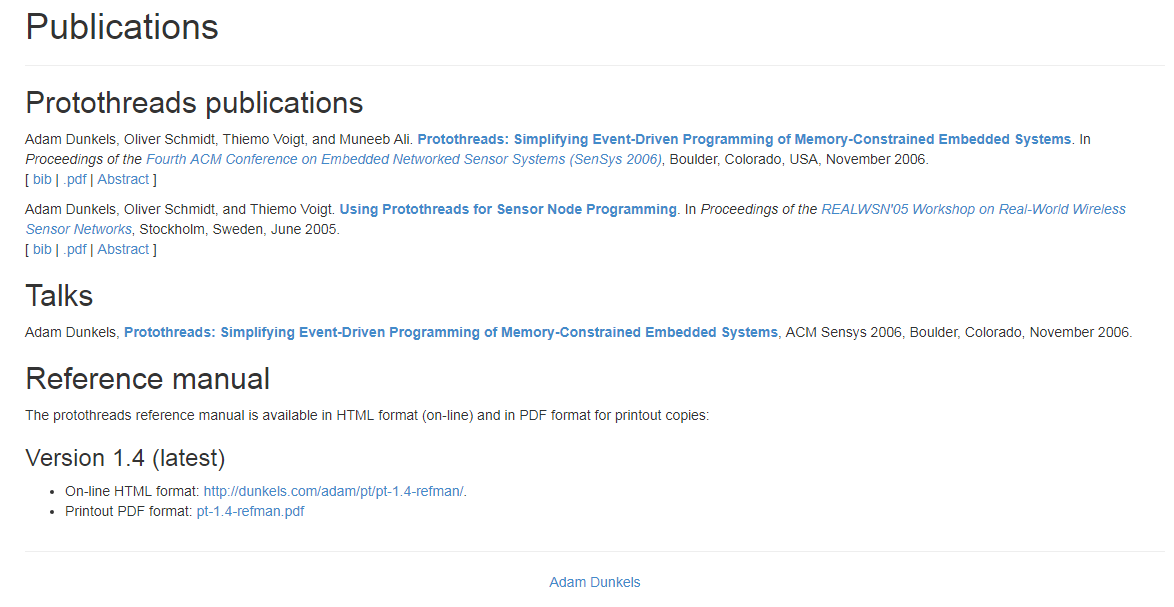Visit the Fourth ACM Conference SenSys 2006 link
The width and height of the screenshot is (1174, 607).
coord(404,159)
